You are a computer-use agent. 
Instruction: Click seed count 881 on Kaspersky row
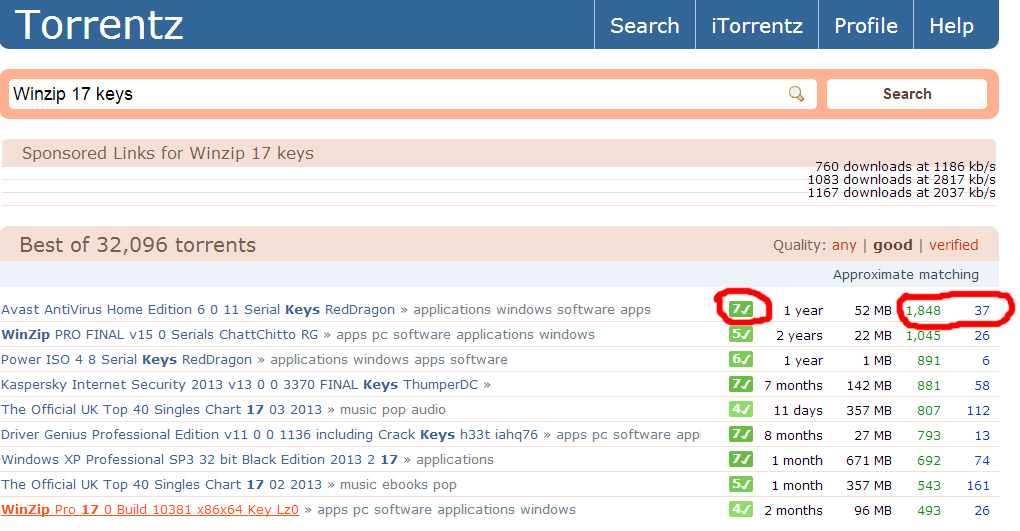click(928, 385)
